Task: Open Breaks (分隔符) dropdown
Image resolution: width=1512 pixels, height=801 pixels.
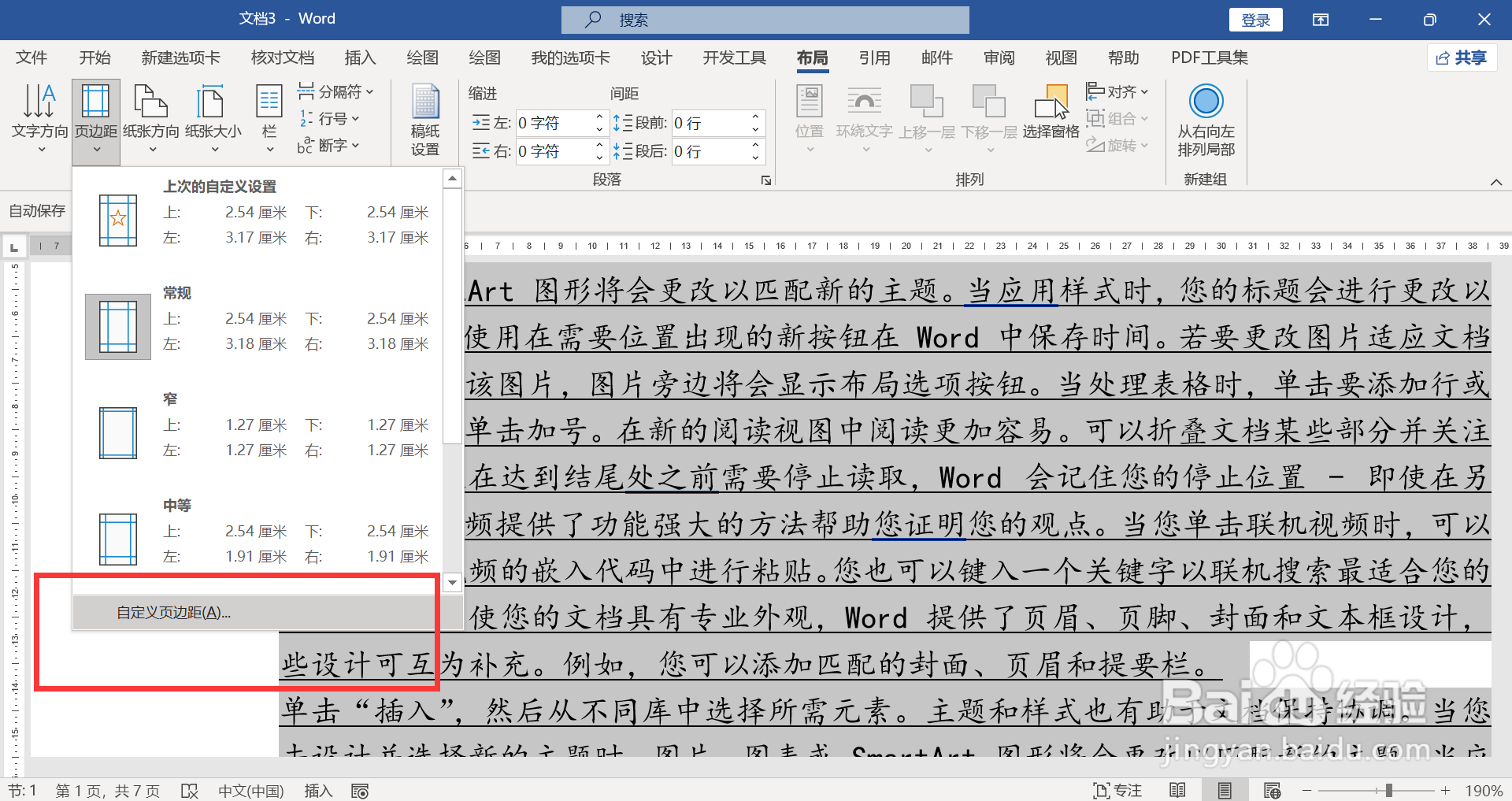Action: tap(335, 92)
